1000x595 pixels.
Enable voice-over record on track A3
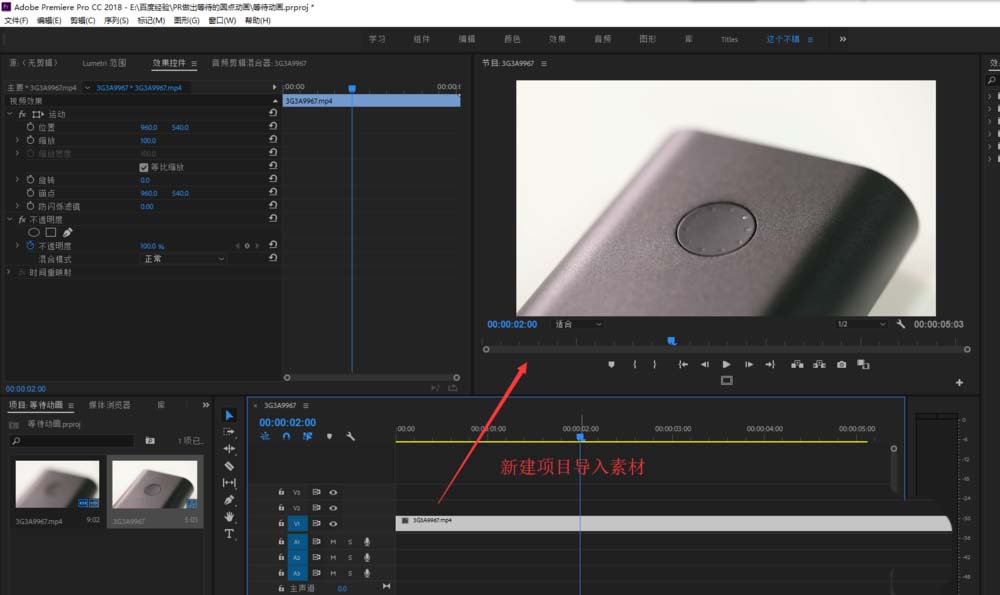pyautogui.click(x=367, y=573)
